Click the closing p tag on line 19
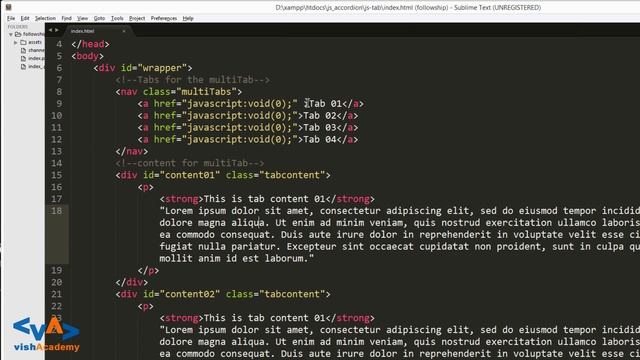This screenshot has height=360, width=640. click(x=148, y=271)
